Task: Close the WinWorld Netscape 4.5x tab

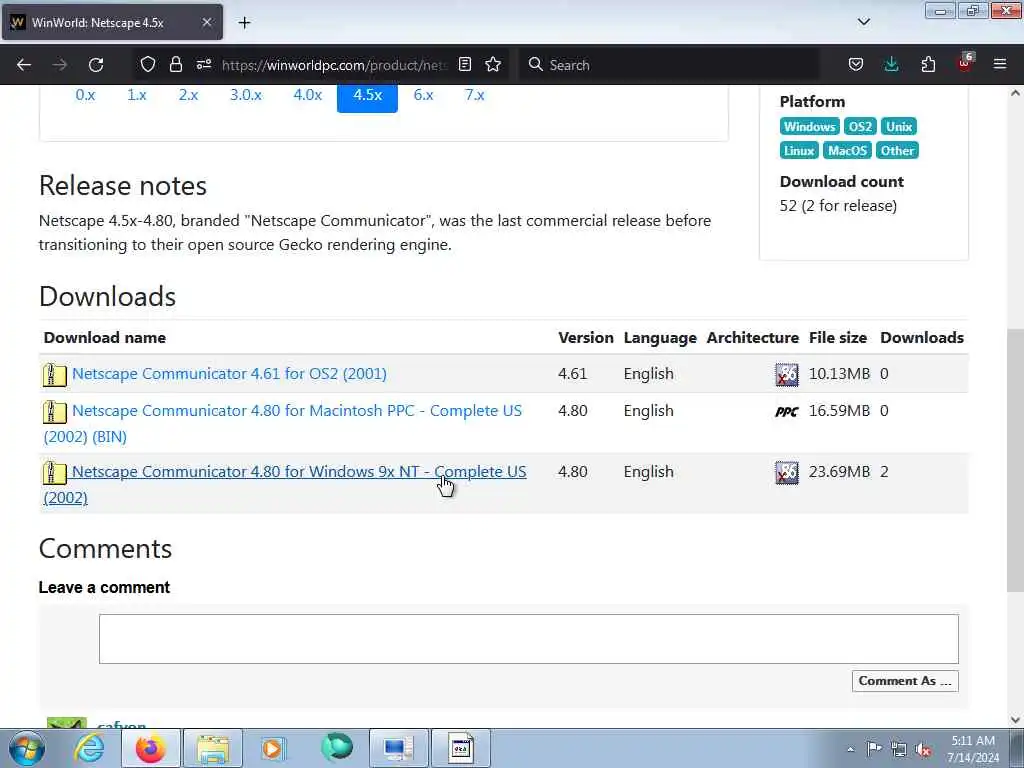Action: [206, 23]
